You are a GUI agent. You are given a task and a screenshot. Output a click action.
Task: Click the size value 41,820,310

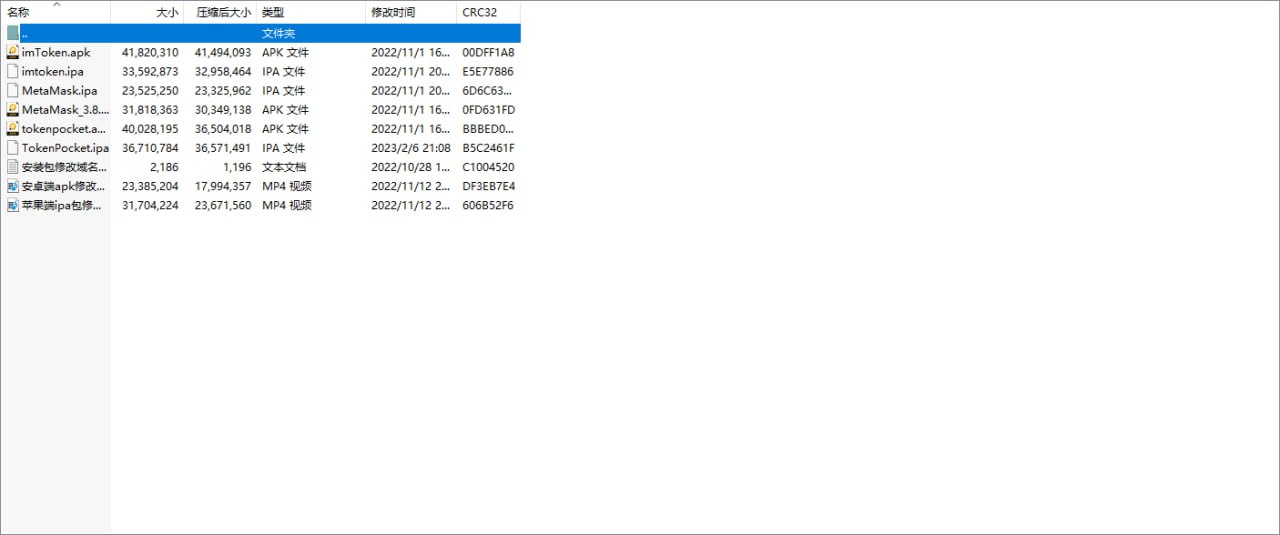coord(150,52)
